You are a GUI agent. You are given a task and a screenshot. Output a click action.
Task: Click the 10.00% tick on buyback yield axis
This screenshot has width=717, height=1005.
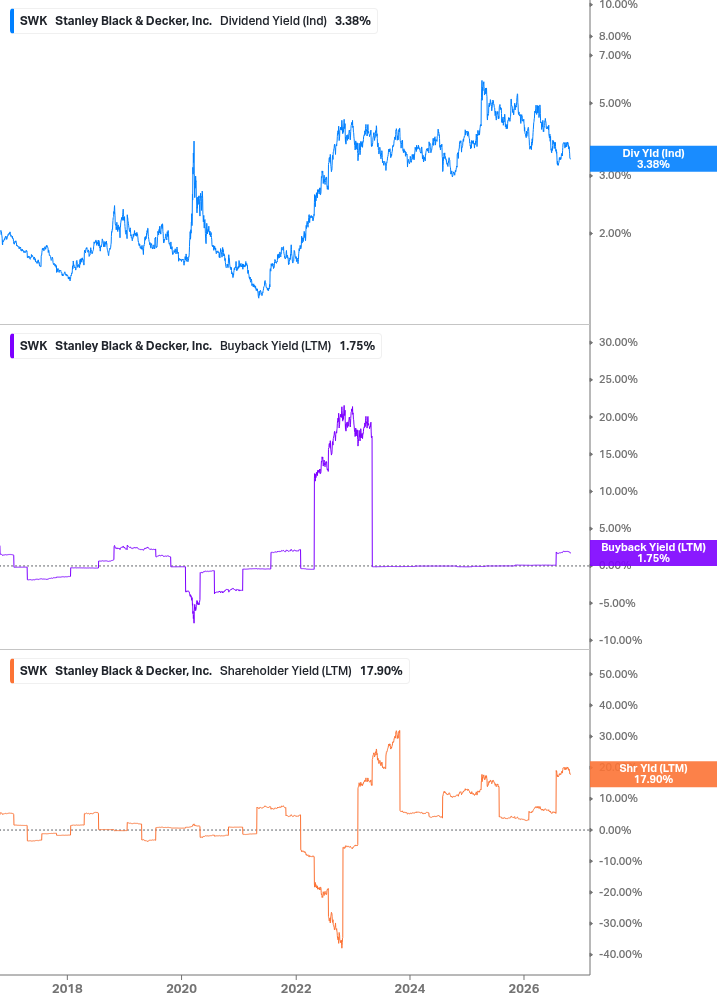[618, 492]
